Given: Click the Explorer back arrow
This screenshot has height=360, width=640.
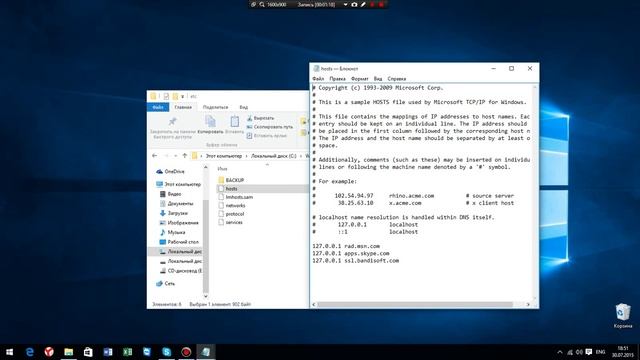Looking at the screenshot, I should pos(155,156).
